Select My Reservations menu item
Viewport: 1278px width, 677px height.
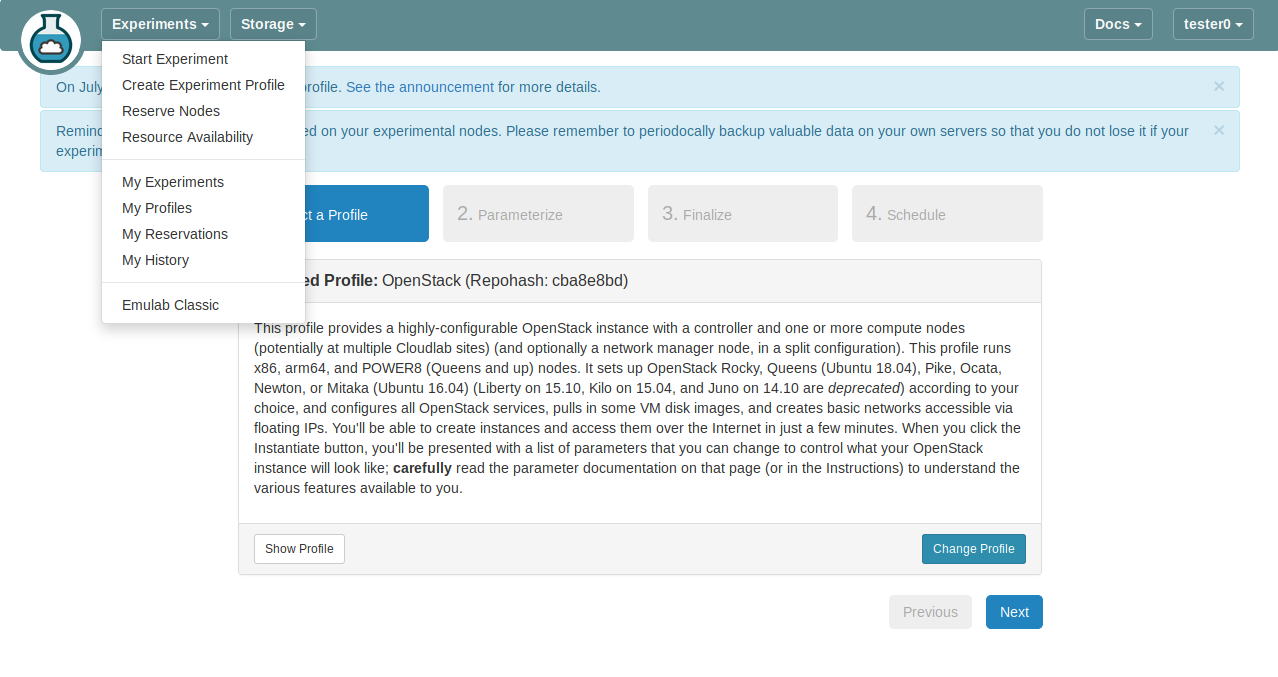coord(175,234)
